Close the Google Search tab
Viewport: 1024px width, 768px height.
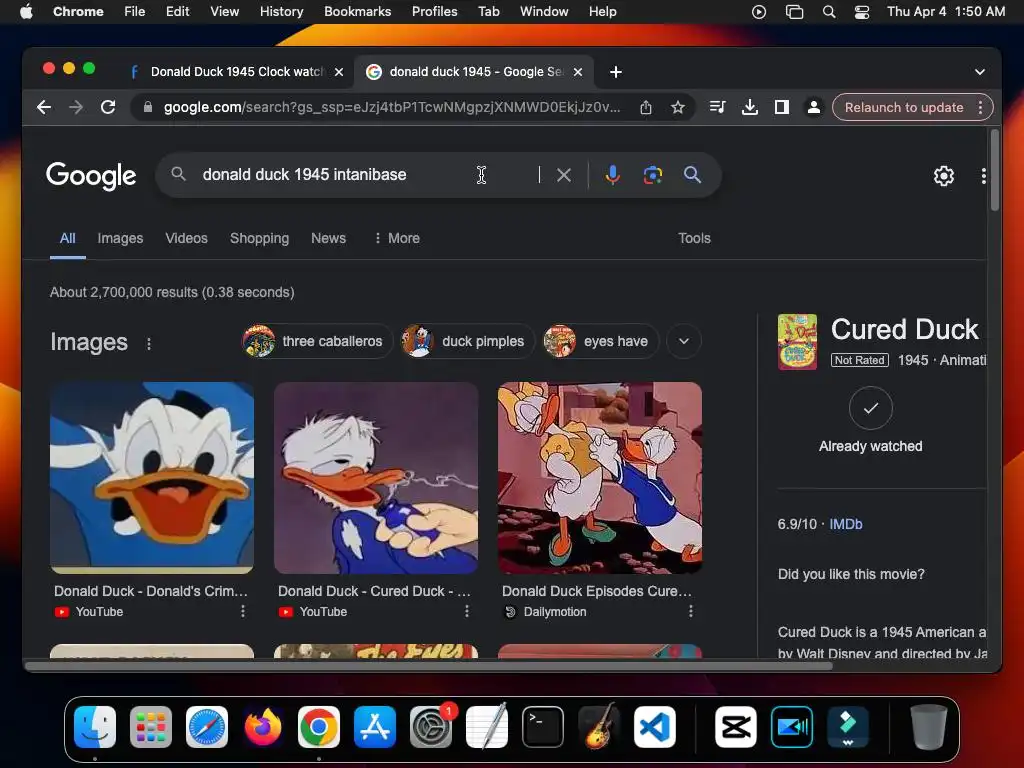pos(578,72)
